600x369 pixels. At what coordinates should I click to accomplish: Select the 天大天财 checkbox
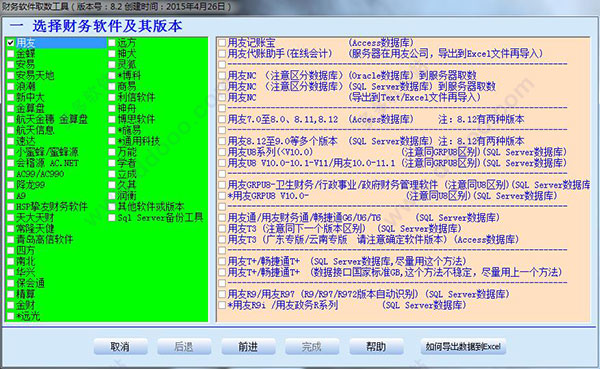(x=11, y=217)
